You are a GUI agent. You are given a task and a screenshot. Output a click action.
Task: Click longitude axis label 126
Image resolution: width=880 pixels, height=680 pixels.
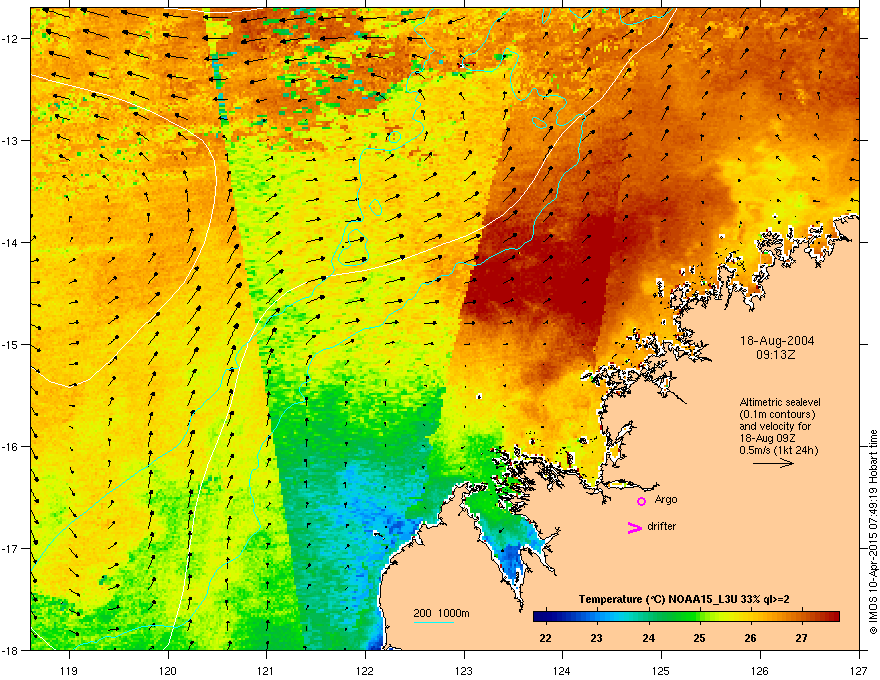(760, 670)
